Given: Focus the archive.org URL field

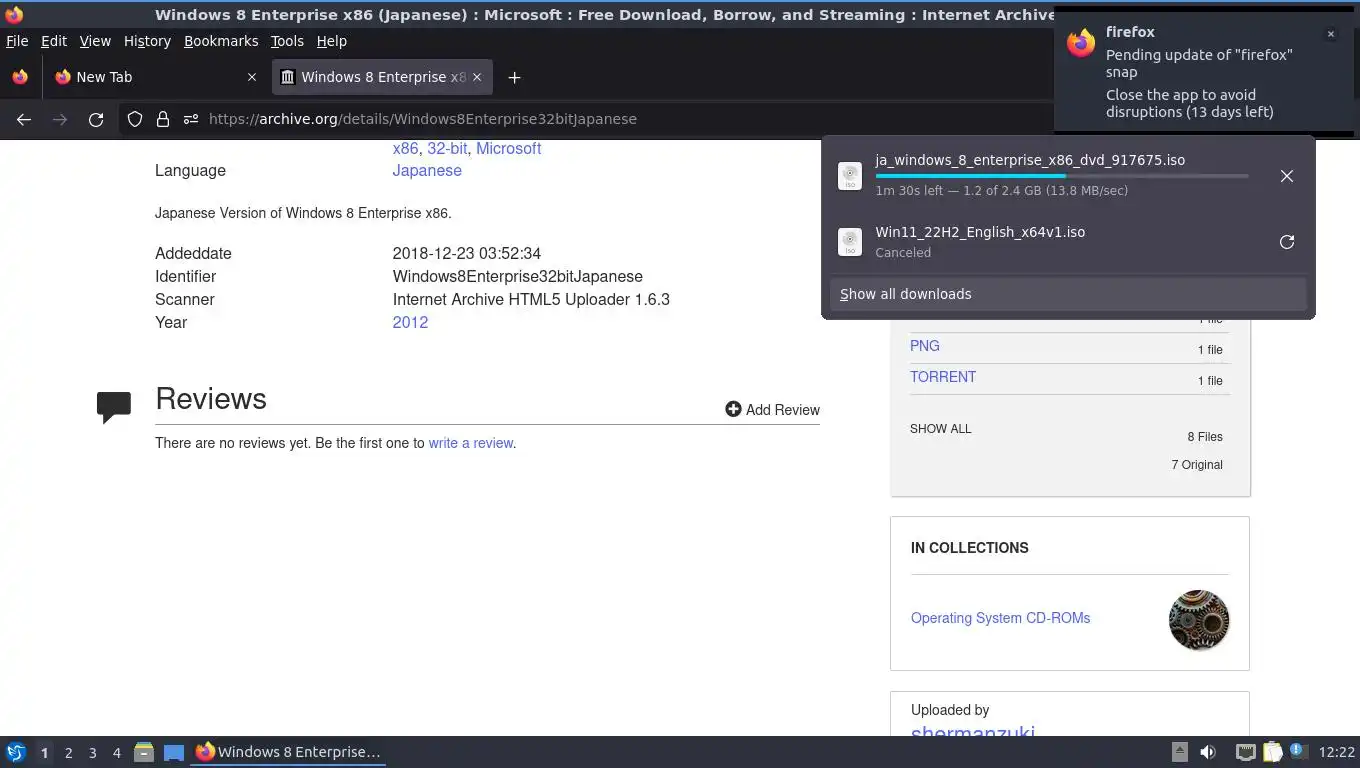Looking at the screenshot, I should (x=423, y=119).
